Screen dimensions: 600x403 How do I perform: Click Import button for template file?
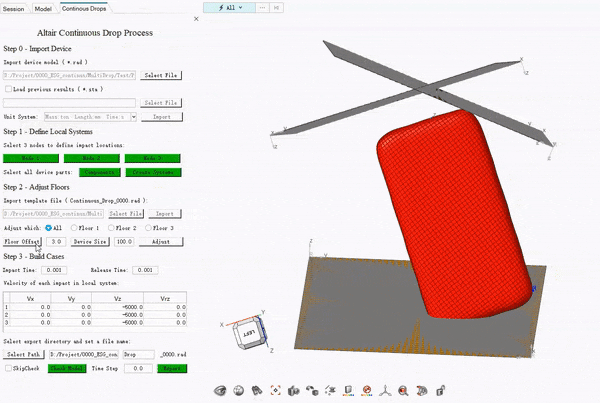point(165,214)
